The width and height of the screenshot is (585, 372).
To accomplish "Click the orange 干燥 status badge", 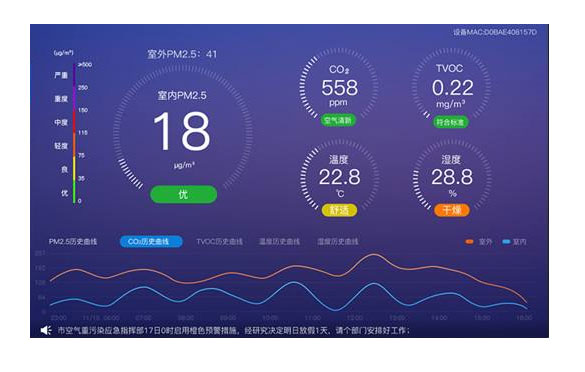I will pos(451,210).
